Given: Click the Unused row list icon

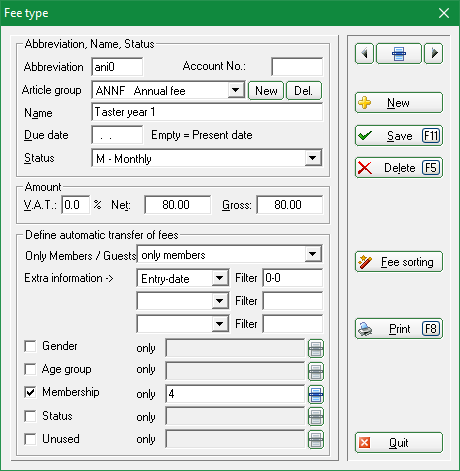Looking at the screenshot, I should (316, 439).
